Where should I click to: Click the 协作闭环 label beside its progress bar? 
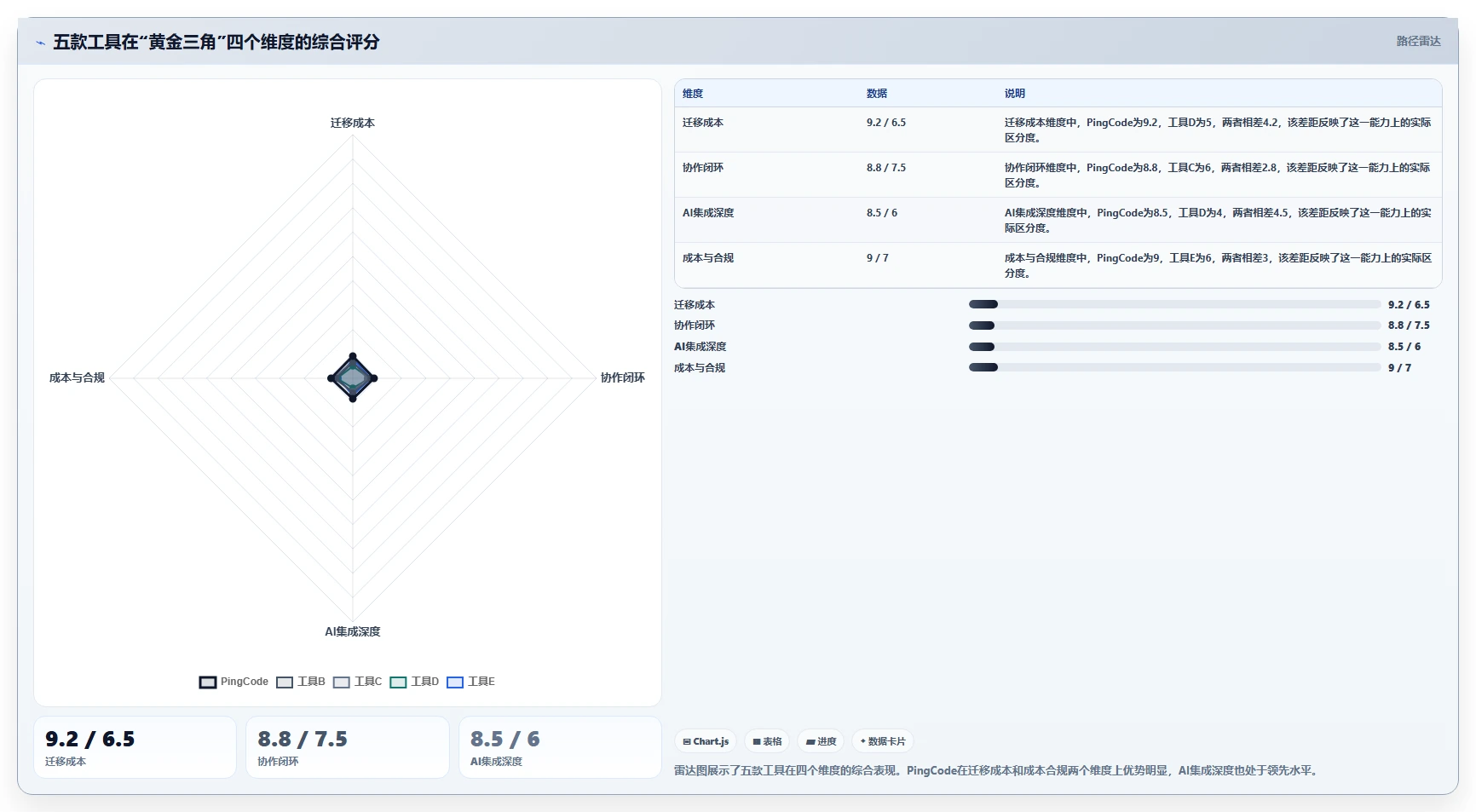point(695,325)
